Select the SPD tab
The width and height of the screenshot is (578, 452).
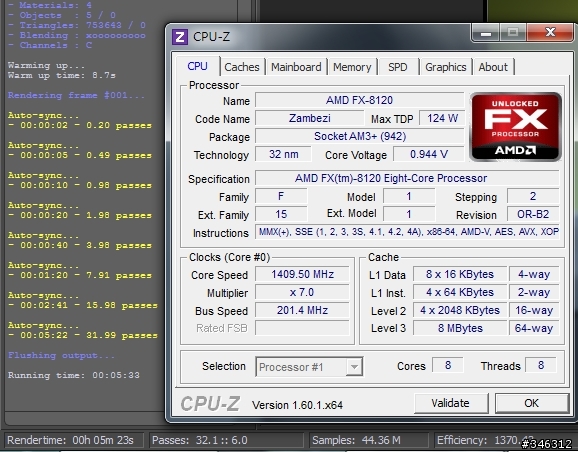coord(397,67)
